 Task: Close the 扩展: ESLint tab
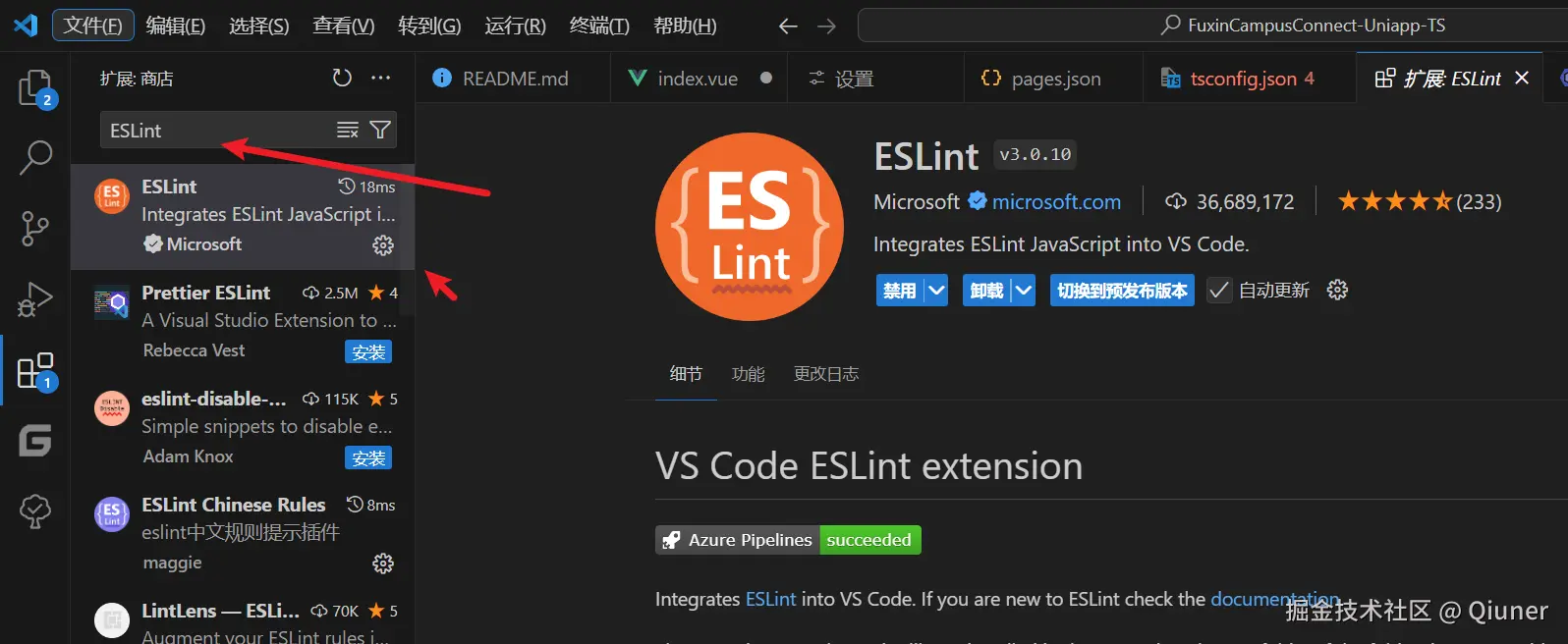[1522, 78]
